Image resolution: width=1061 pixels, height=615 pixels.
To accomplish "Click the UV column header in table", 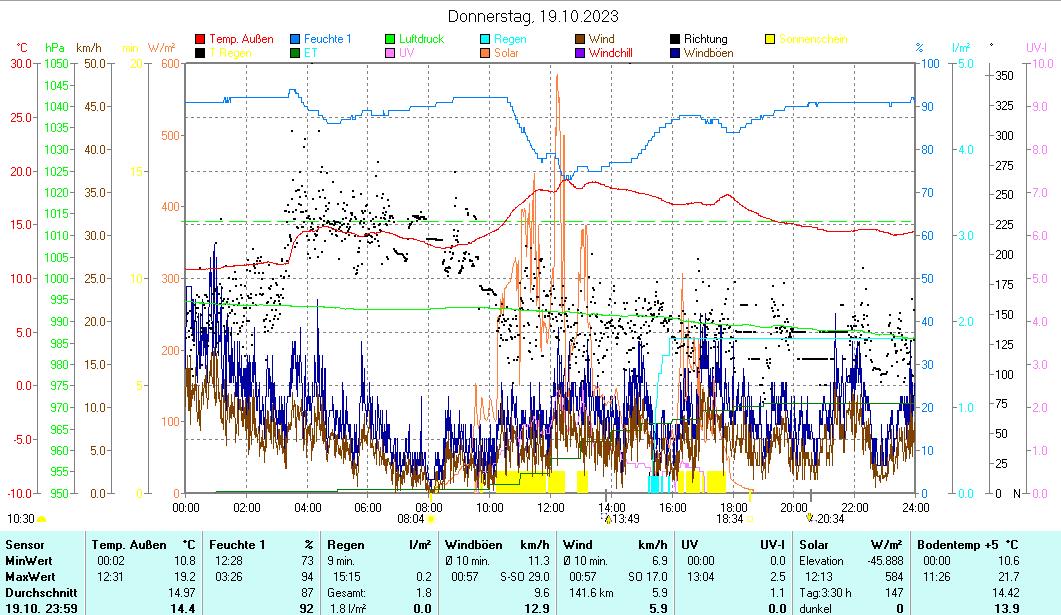I will click(690, 545).
